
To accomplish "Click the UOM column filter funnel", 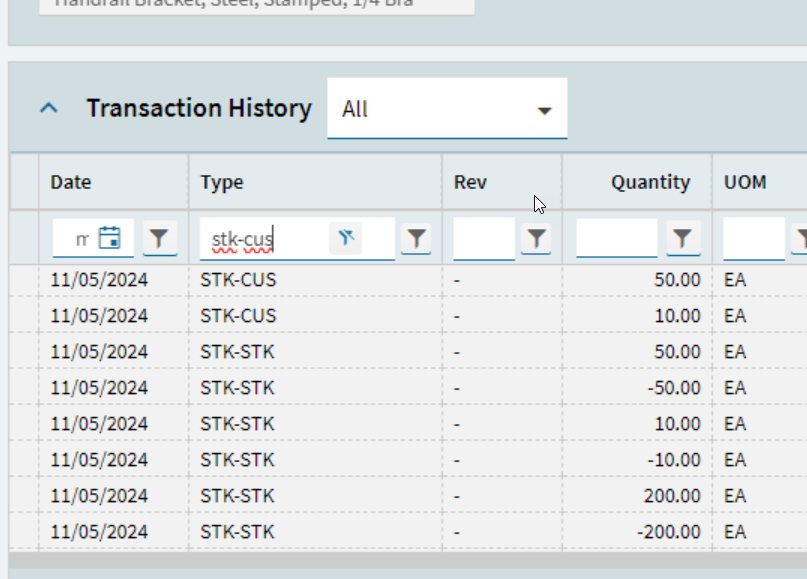I will [x=800, y=238].
